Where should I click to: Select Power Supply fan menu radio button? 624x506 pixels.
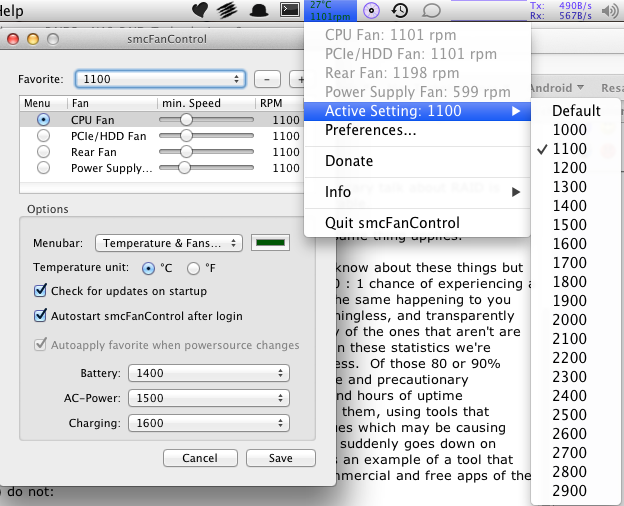pos(43,168)
